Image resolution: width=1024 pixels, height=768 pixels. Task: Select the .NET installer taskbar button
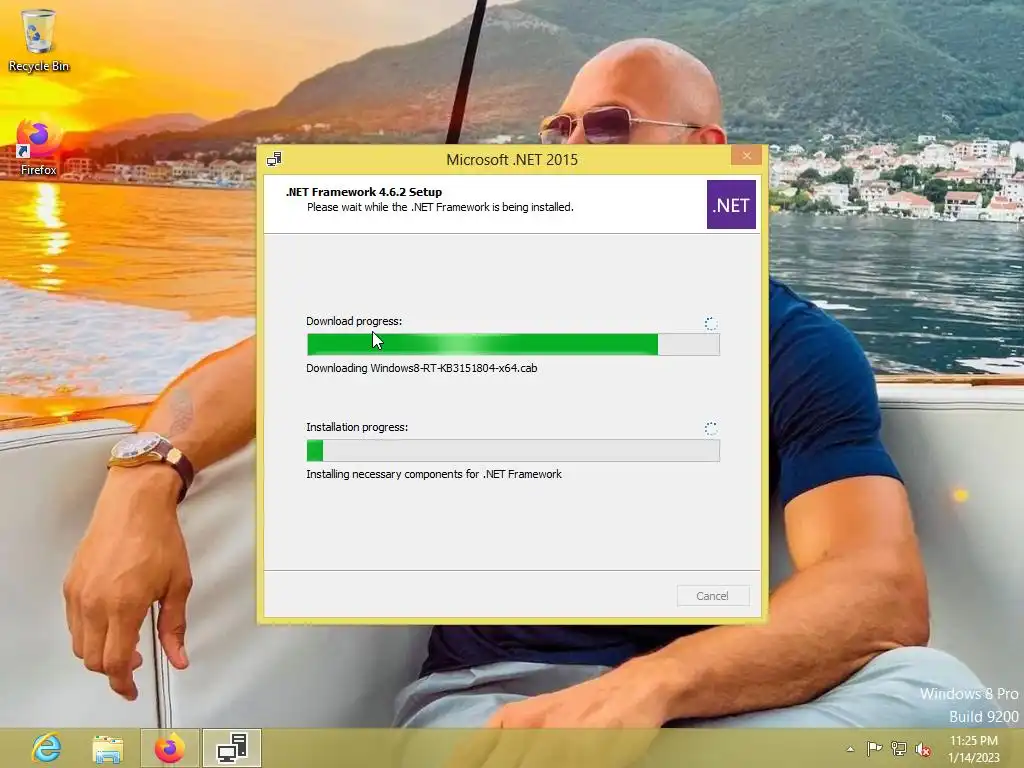click(x=232, y=748)
